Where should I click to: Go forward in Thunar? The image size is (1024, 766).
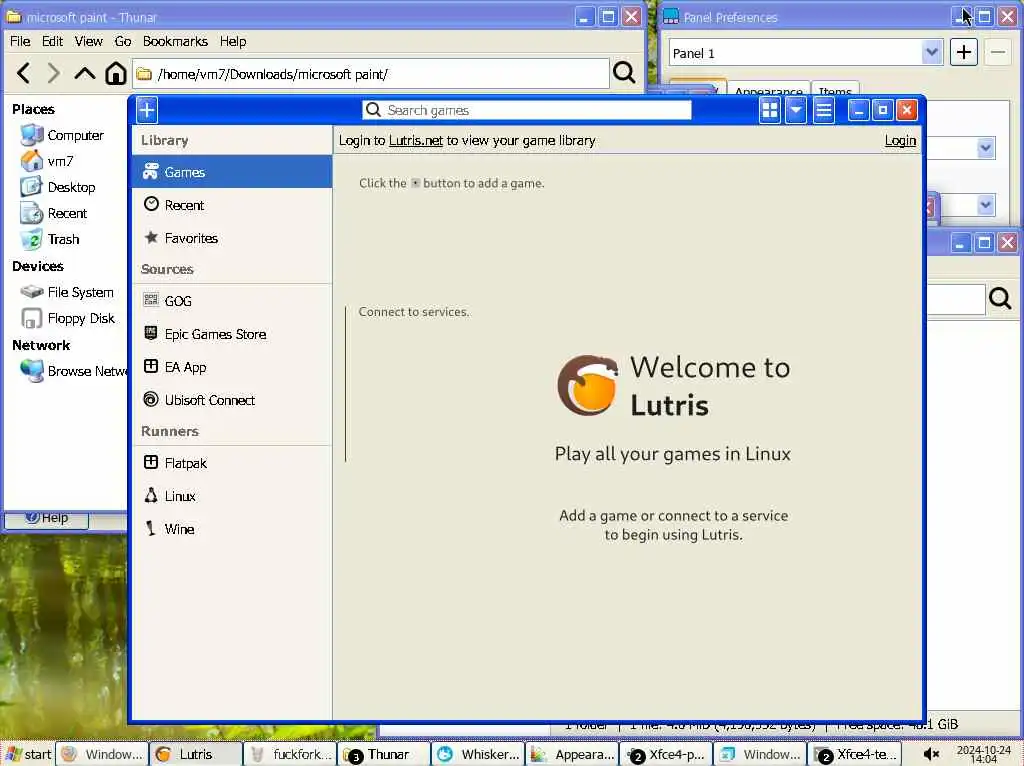click(54, 73)
